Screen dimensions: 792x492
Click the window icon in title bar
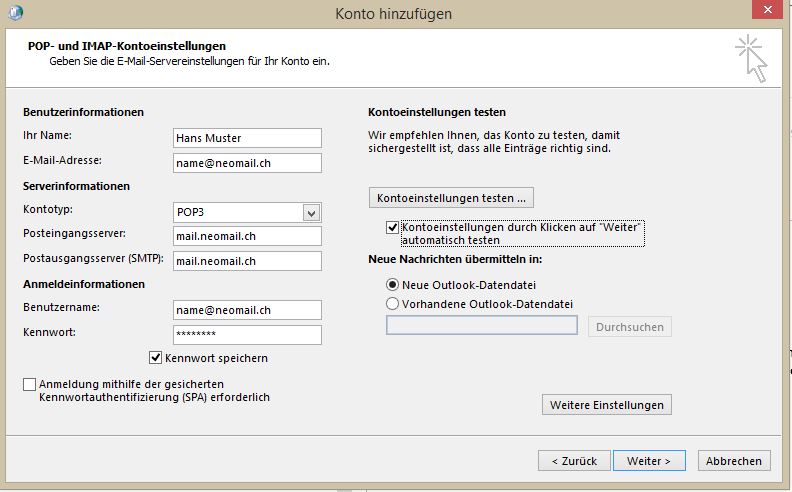[x=15, y=13]
